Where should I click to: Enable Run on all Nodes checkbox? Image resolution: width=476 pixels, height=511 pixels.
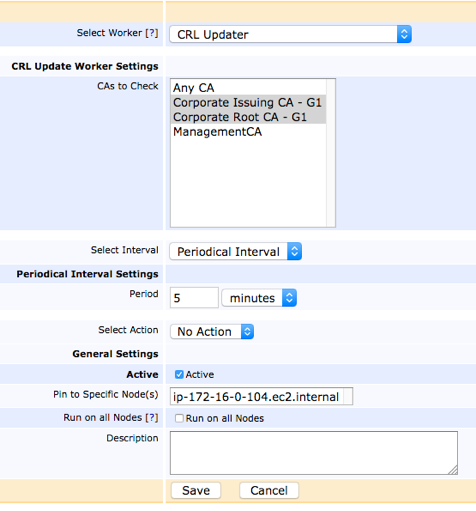(x=179, y=418)
